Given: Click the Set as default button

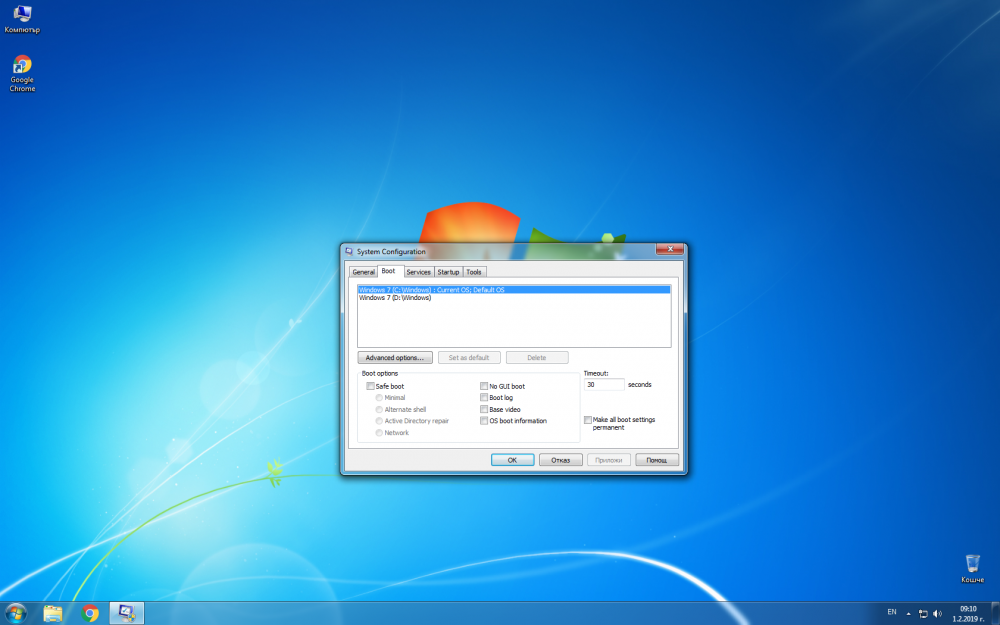Looking at the screenshot, I should 469,358.
